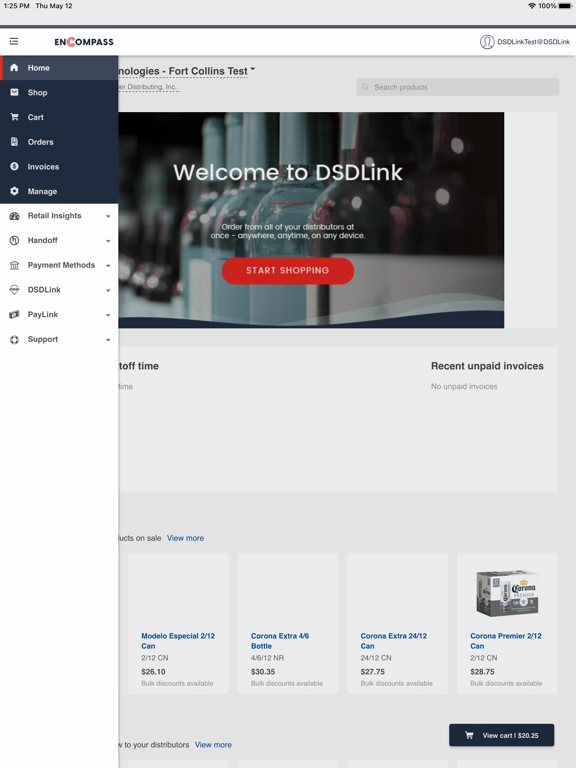Image resolution: width=576 pixels, height=768 pixels.
Task: Click the Manage gear icon
Action: (x=14, y=191)
